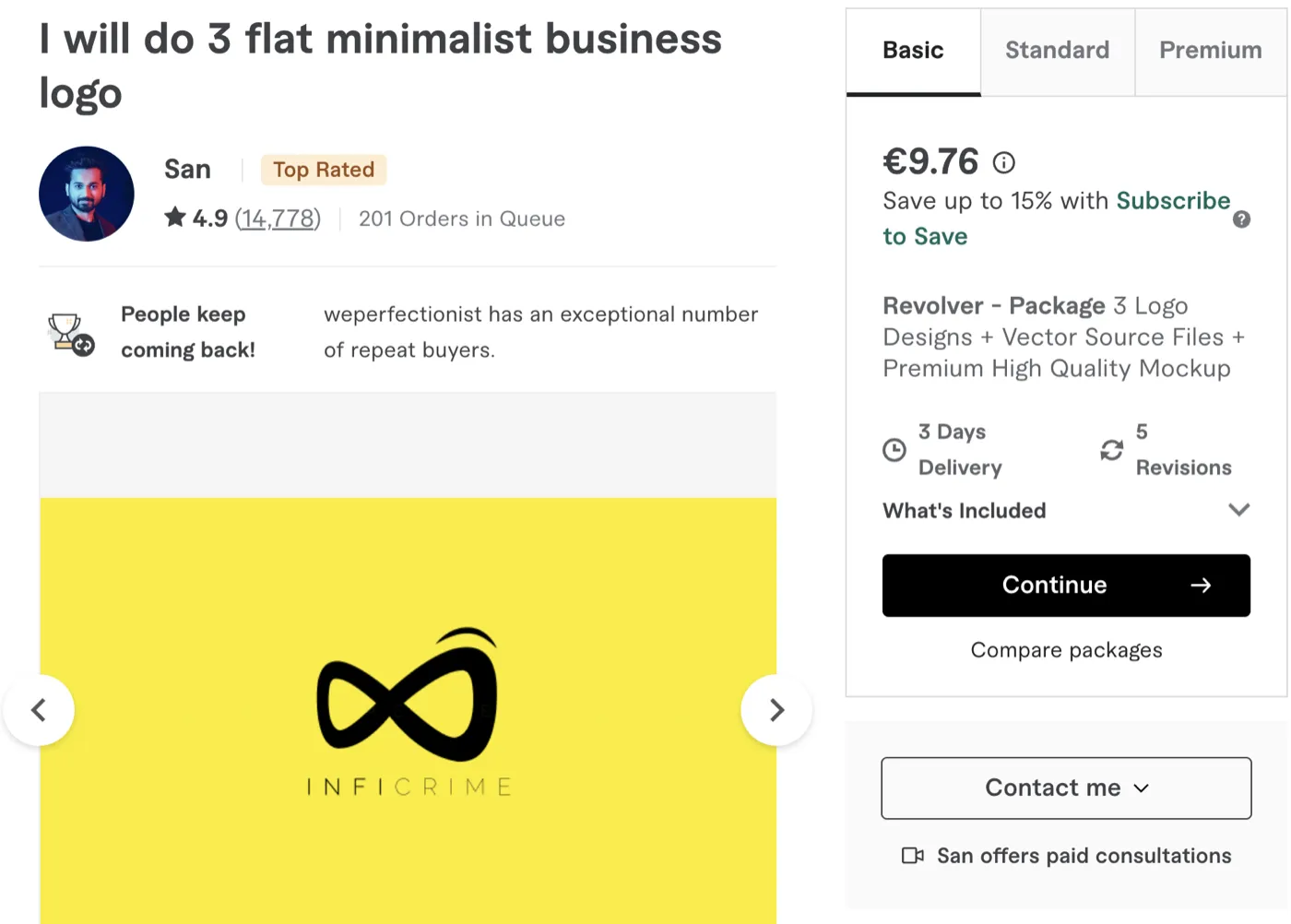This screenshot has height=924, width=1291.
Task: Click the star rating icon beside 4.9
Action: 173,217
